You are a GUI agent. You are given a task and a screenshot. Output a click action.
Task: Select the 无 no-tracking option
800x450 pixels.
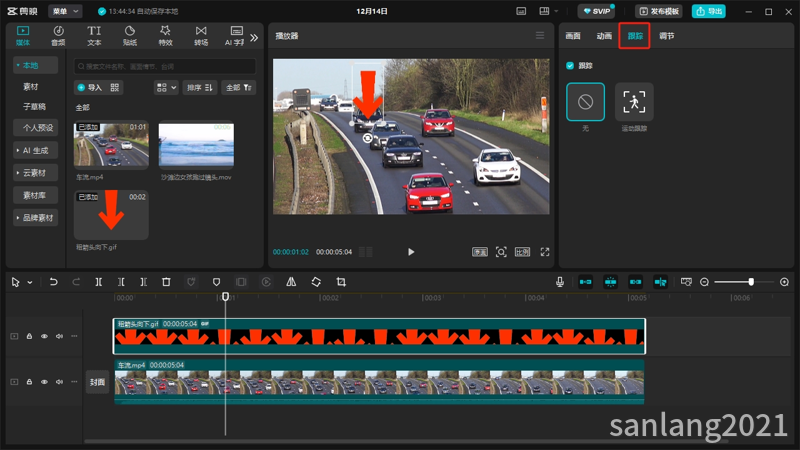[585, 102]
